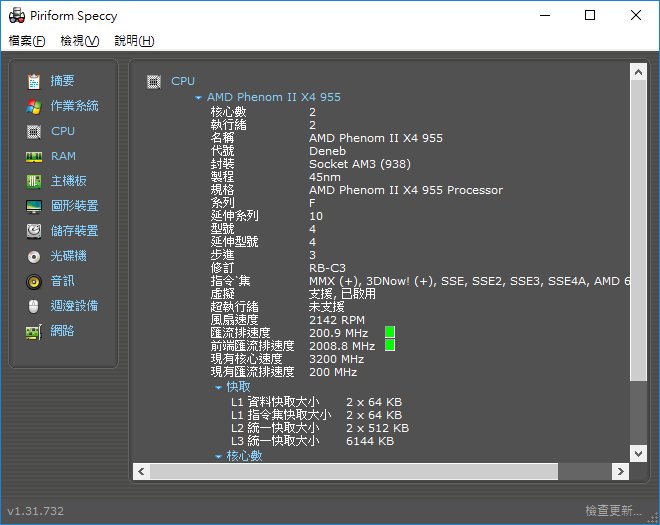The image size is (660, 525).
Task: Click the 週邊設備 mouse icon
Action: pos(34,306)
